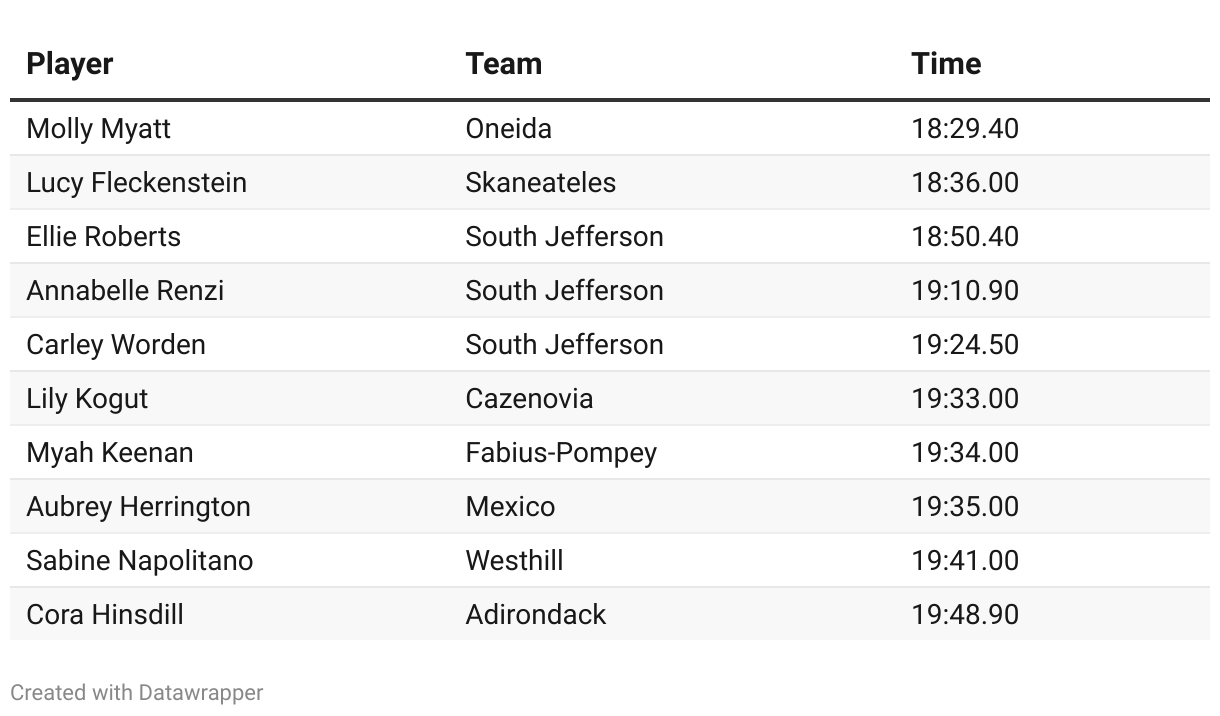The width and height of the screenshot is (1220, 716).
Task: Click the Player column header
Action: [x=70, y=64]
